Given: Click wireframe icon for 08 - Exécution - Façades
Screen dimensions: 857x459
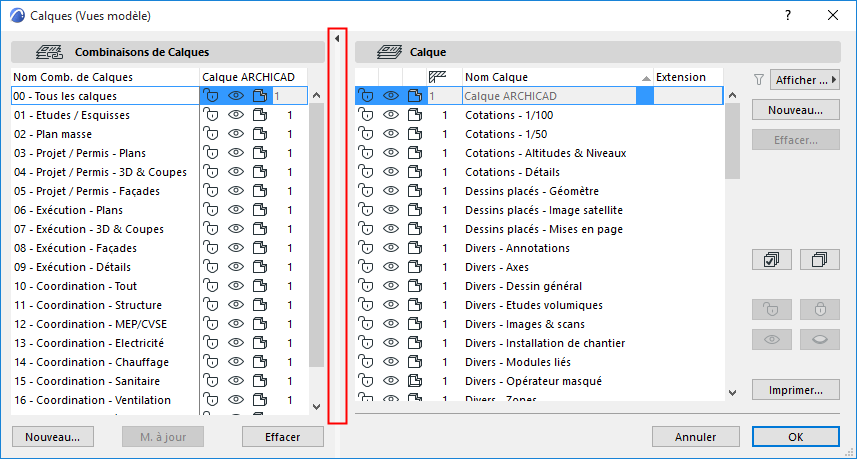Looking at the screenshot, I should coord(260,248).
